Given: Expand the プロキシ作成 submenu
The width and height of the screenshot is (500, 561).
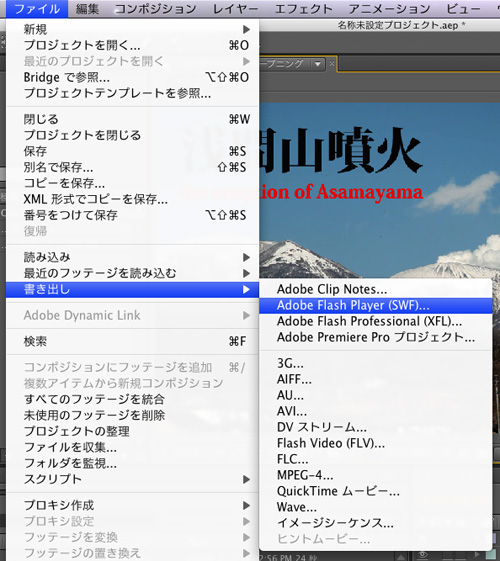Looking at the screenshot, I should pyautogui.click(x=132, y=505).
